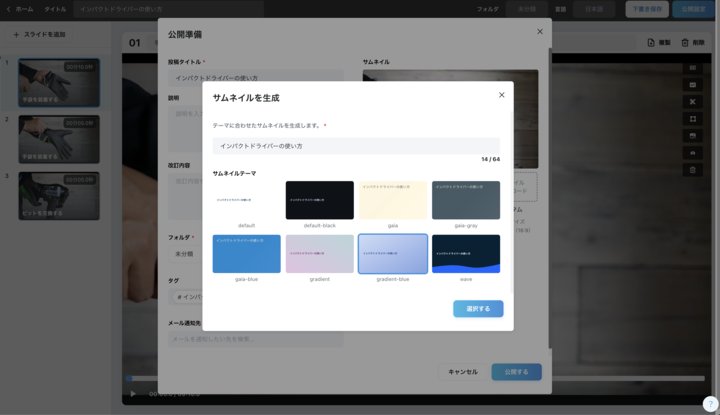
Task: Close the thumbnail generation dialog
Action: tap(501, 95)
